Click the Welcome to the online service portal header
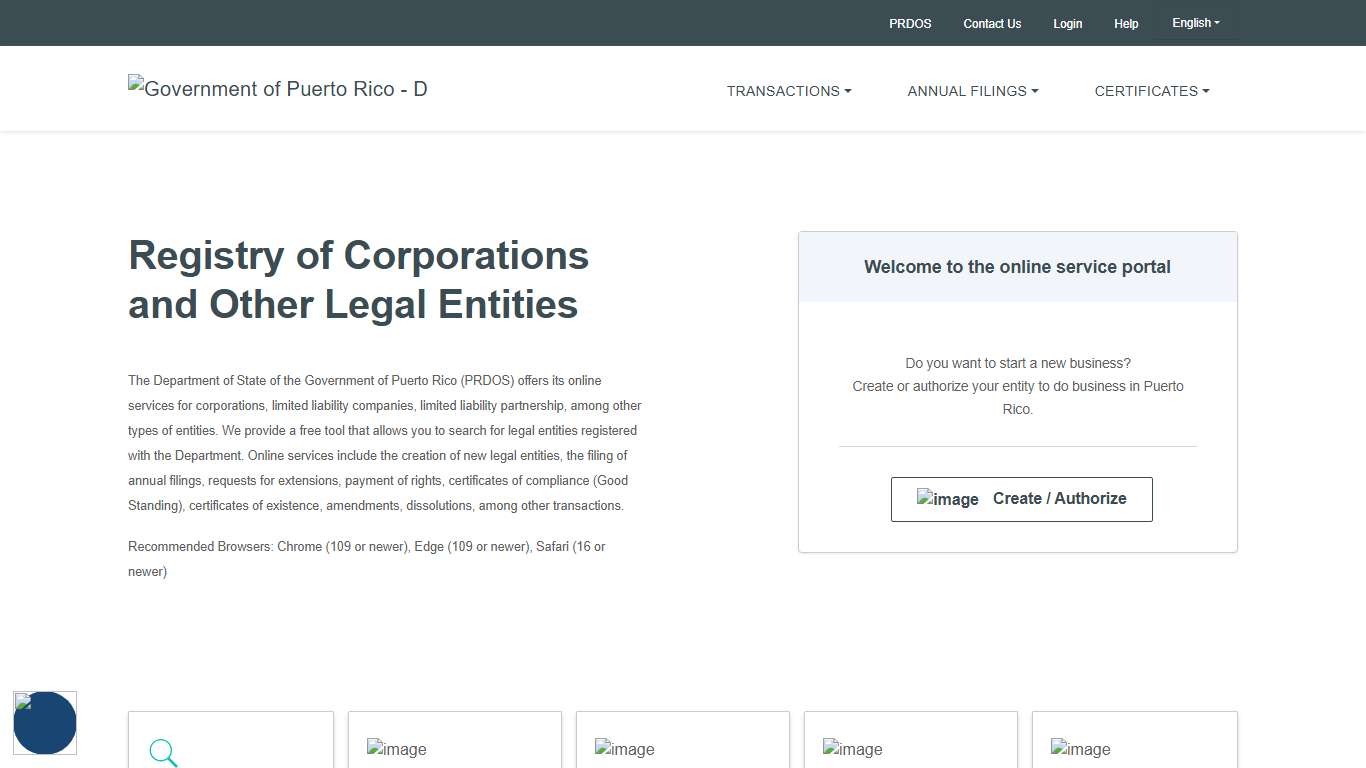The image size is (1366, 768). (x=1017, y=267)
